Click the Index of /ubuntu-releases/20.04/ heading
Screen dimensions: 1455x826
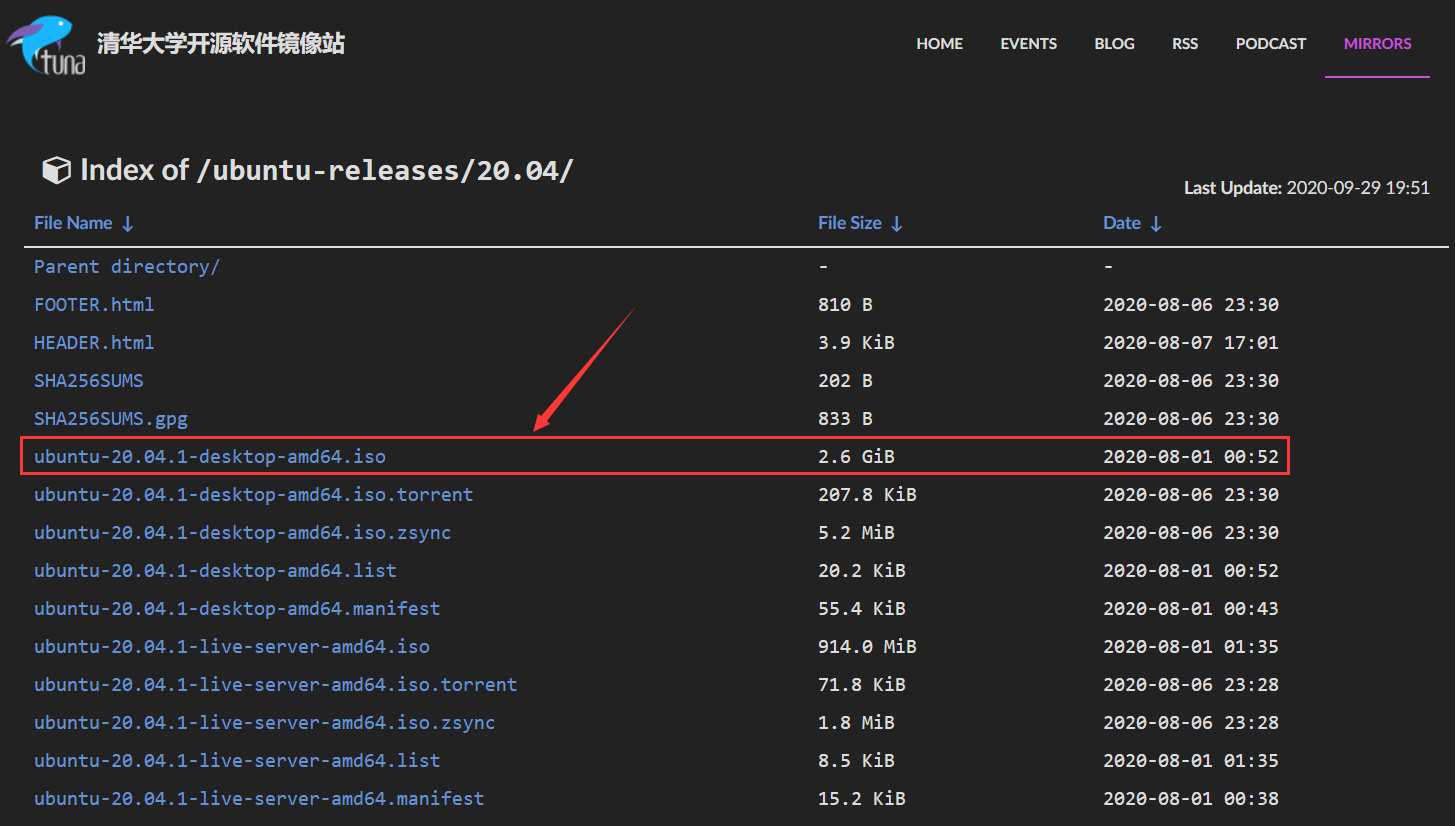(327, 170)
